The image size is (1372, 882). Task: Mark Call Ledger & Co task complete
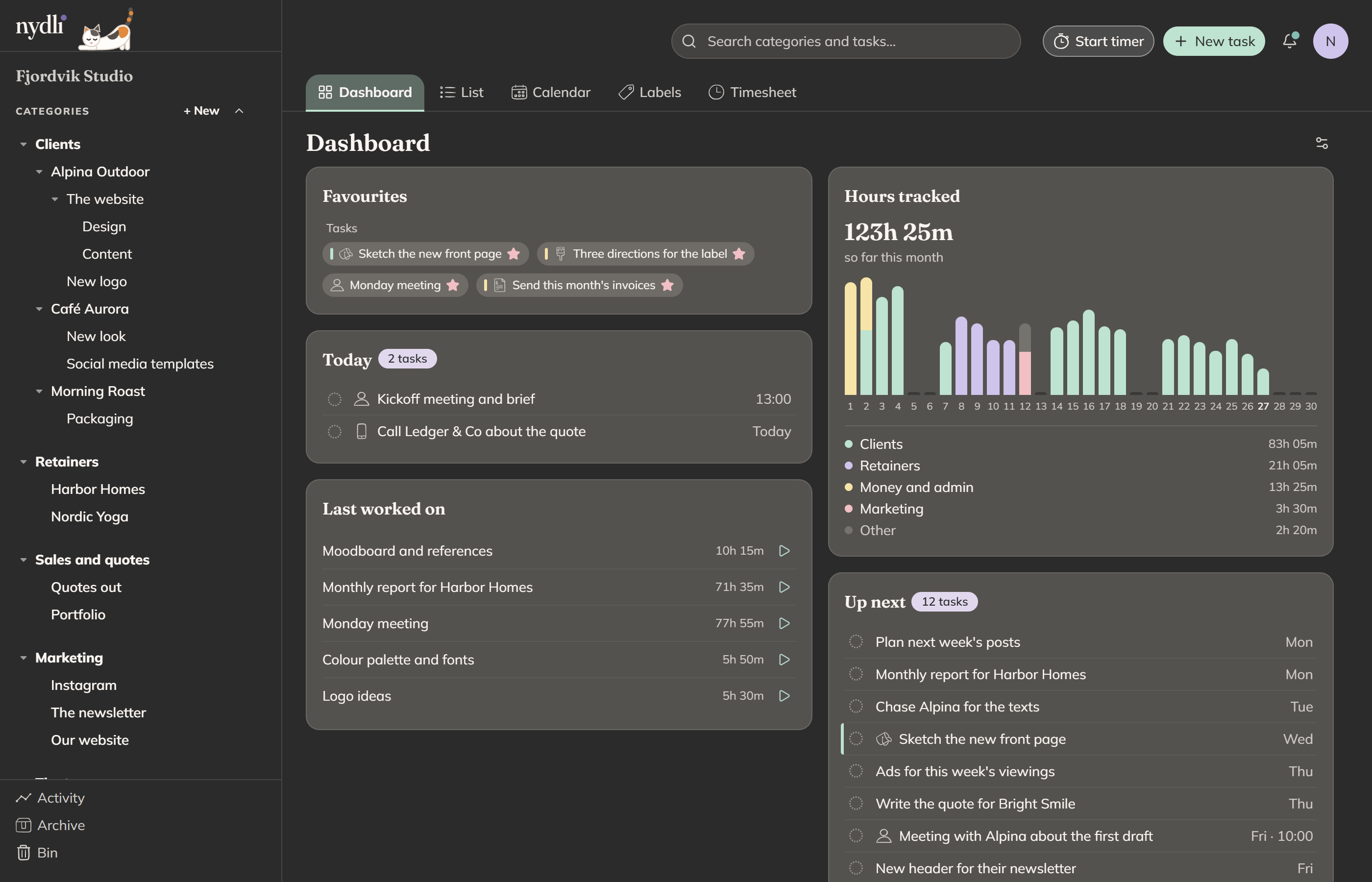pyautogui.click(x=334, y=432)
